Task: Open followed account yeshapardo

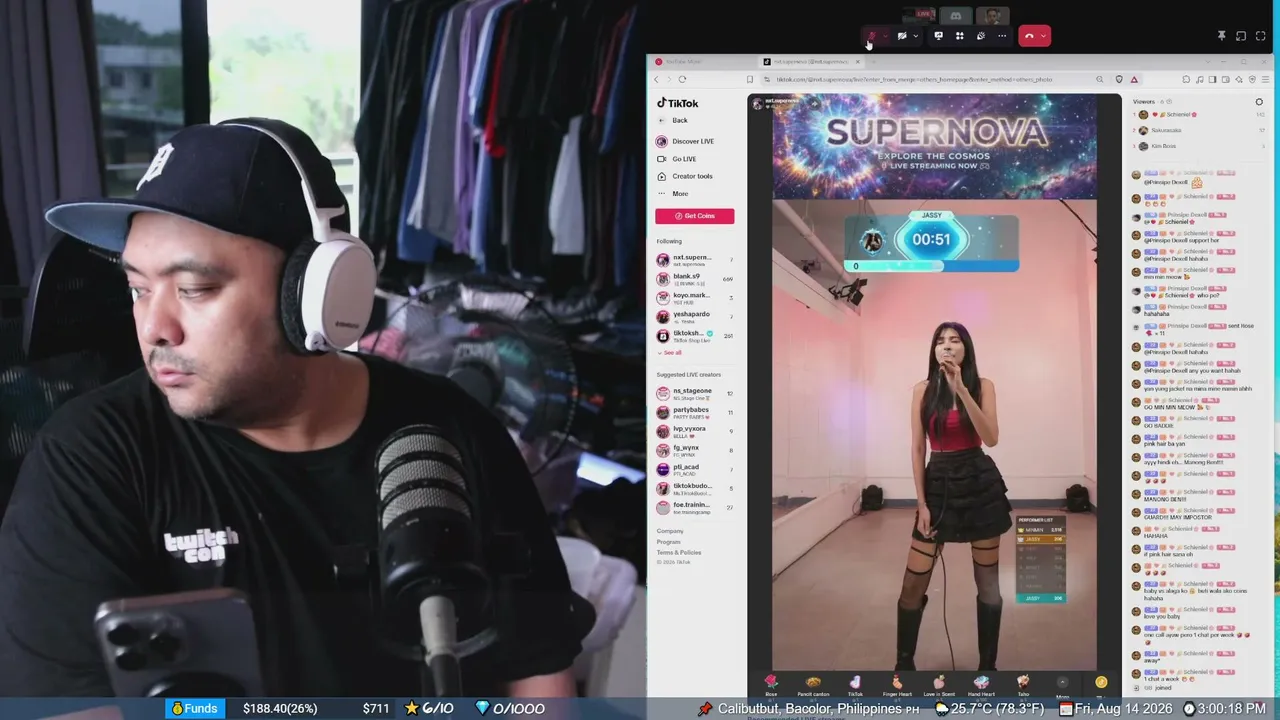Action: coord(695,316)
